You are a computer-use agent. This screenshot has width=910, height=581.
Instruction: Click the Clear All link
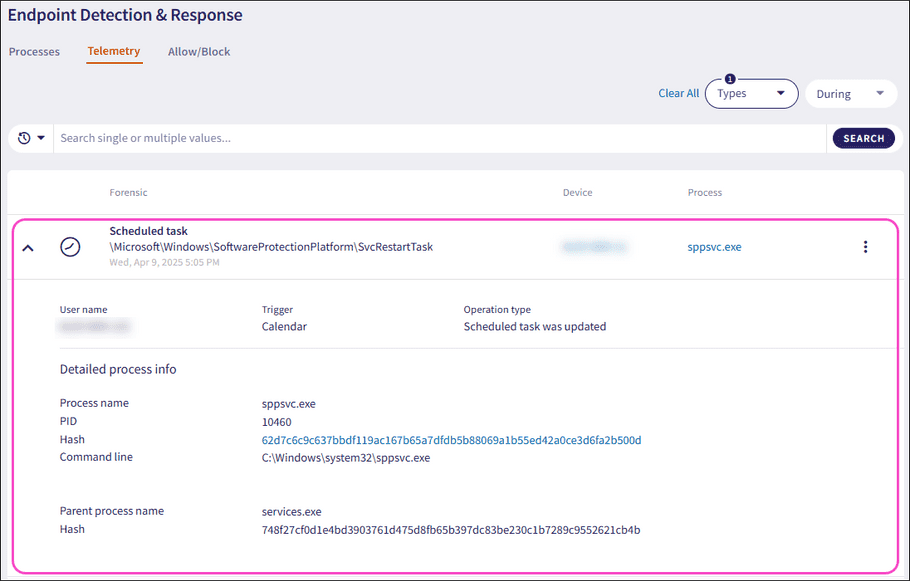pyautogui.click(x=678, y=93)
